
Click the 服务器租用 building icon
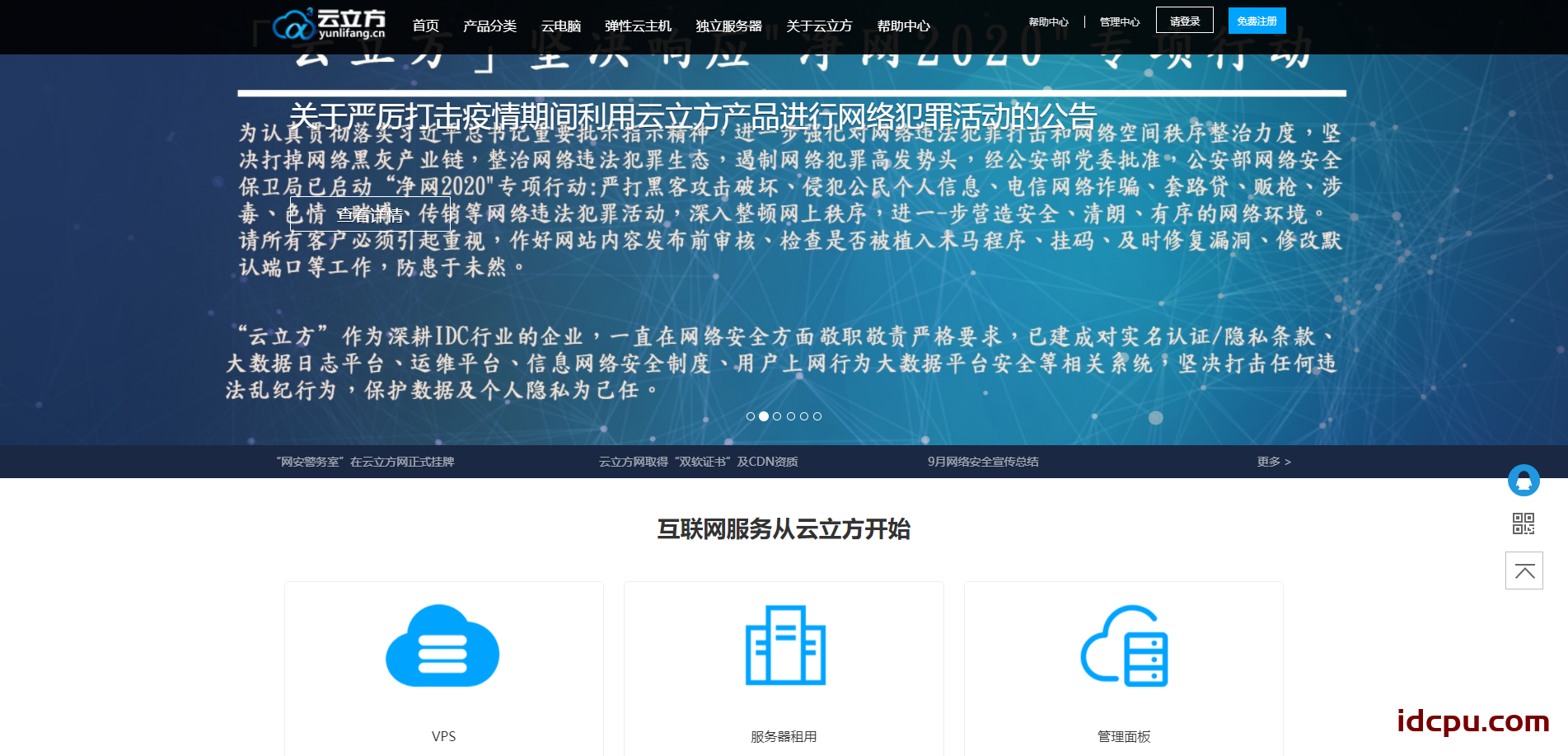point(785,646)
